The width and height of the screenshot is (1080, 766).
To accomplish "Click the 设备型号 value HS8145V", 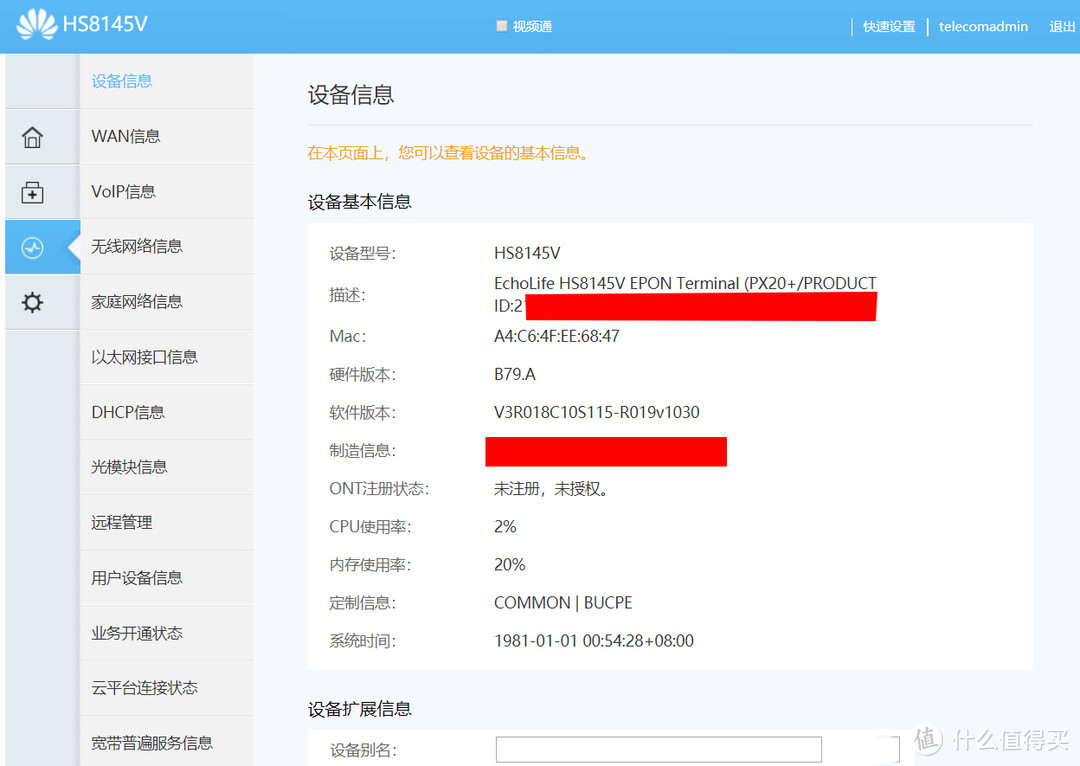I will pos(527,253).
